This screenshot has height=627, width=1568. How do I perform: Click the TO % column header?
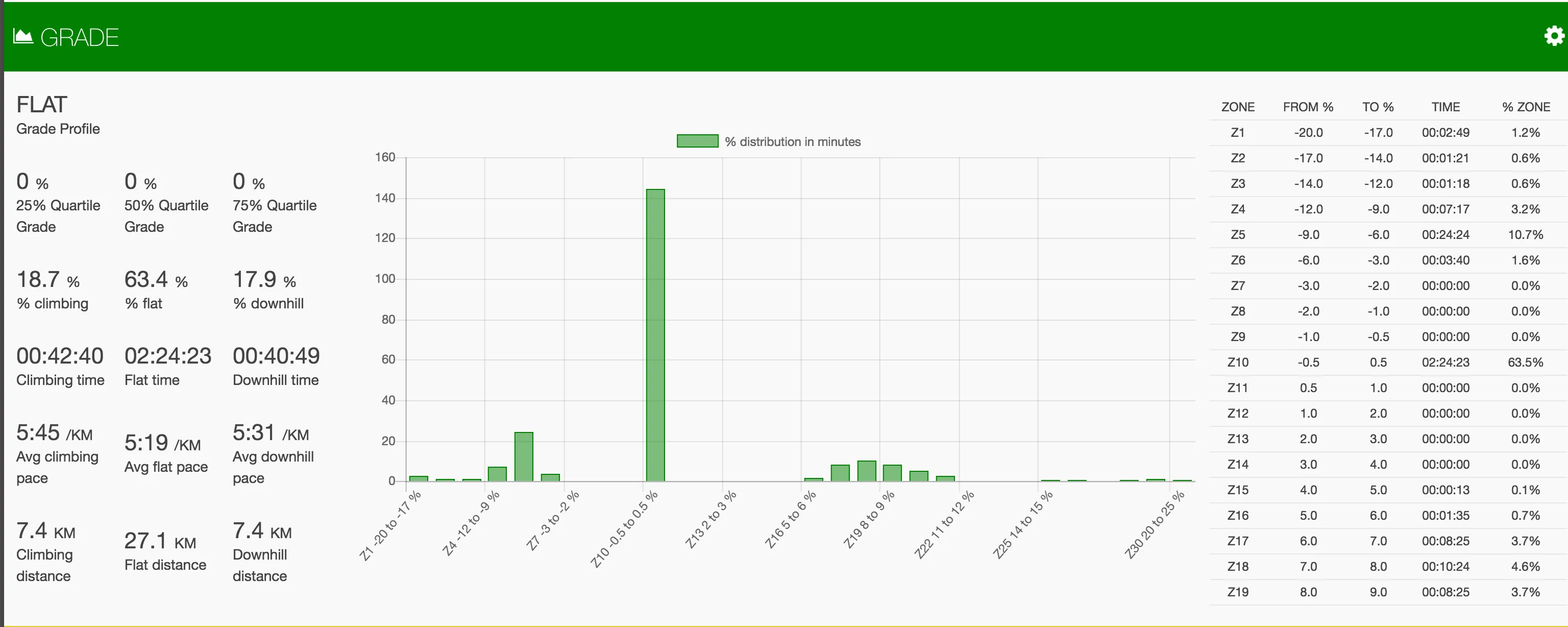[1378, 107]
